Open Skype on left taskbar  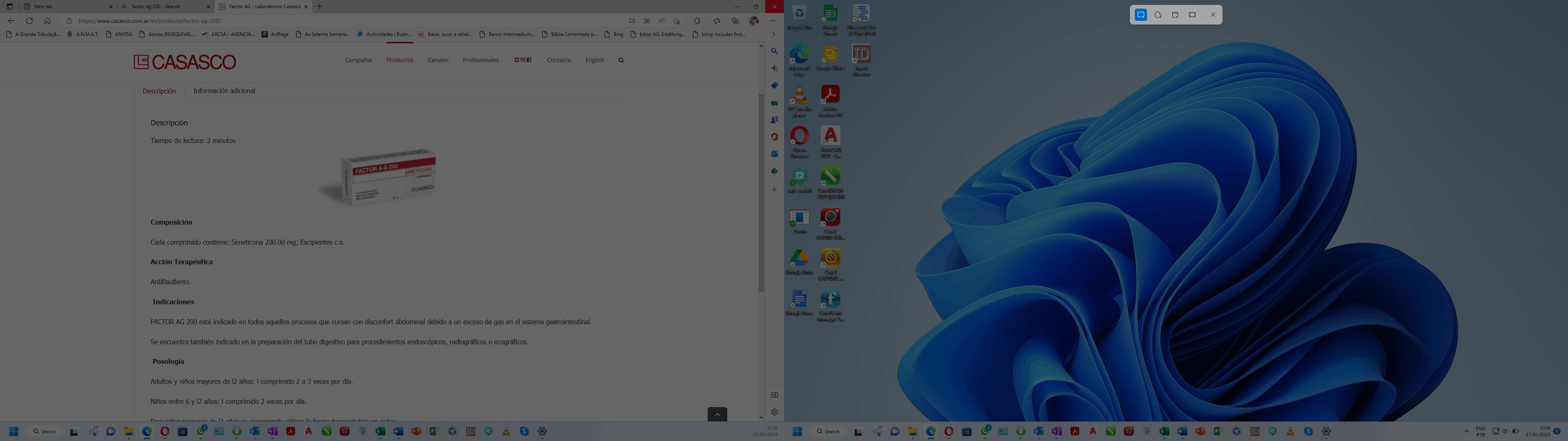pos(524,431)
